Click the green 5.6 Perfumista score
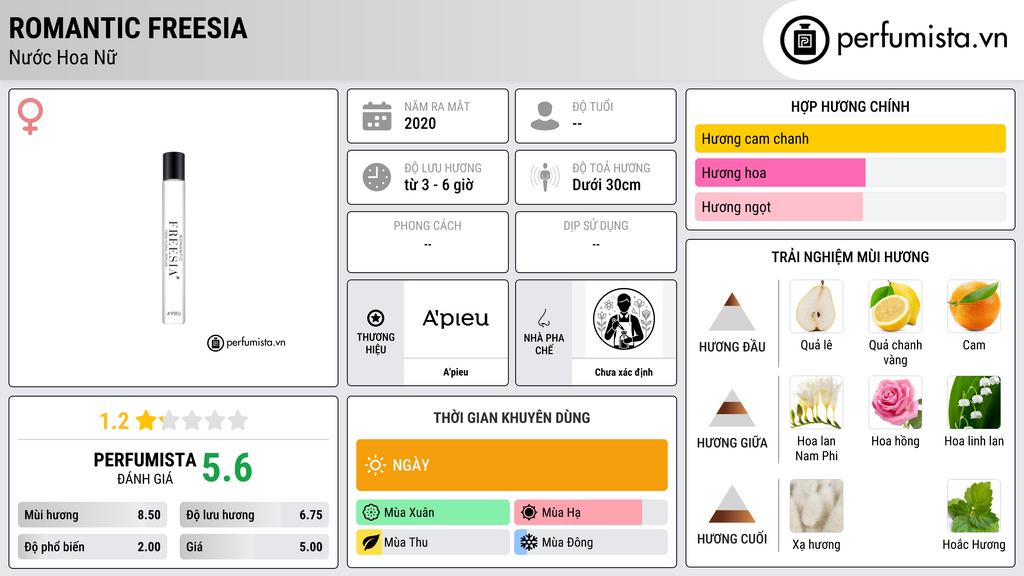1024x576 pixels. [x=227, y=468]
